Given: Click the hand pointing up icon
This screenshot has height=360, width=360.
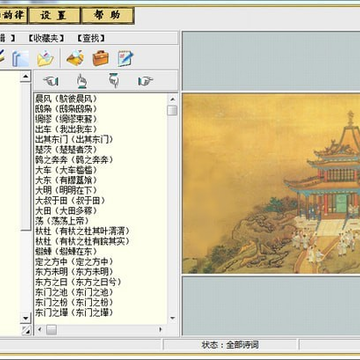Looking at the screenshot, I should tap(82, 81).
